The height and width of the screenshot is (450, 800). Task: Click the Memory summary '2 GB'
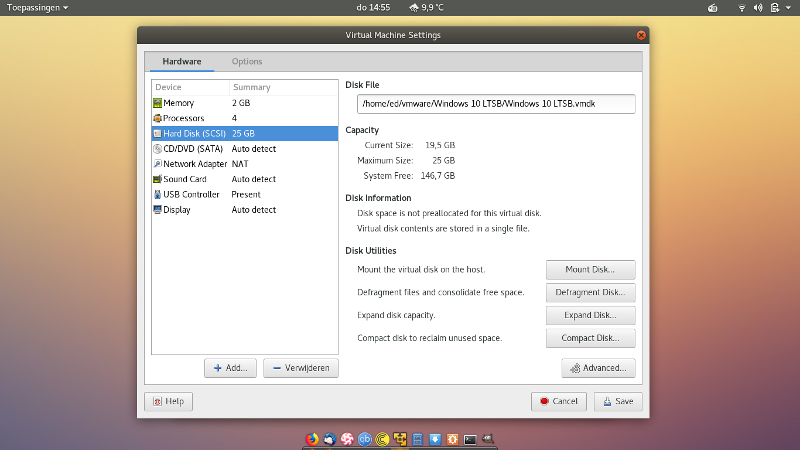tap(241, 103)
